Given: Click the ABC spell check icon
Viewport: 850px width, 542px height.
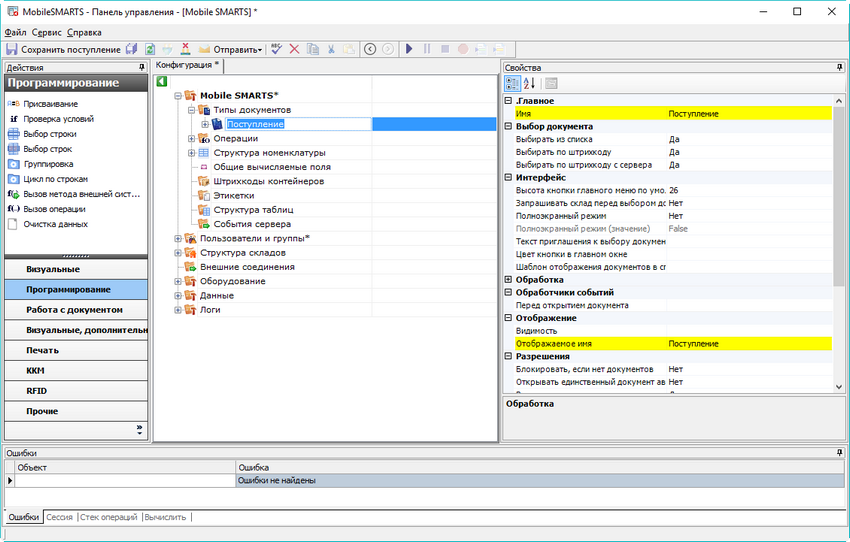Looking at the screenshot, I should [276, 49].
